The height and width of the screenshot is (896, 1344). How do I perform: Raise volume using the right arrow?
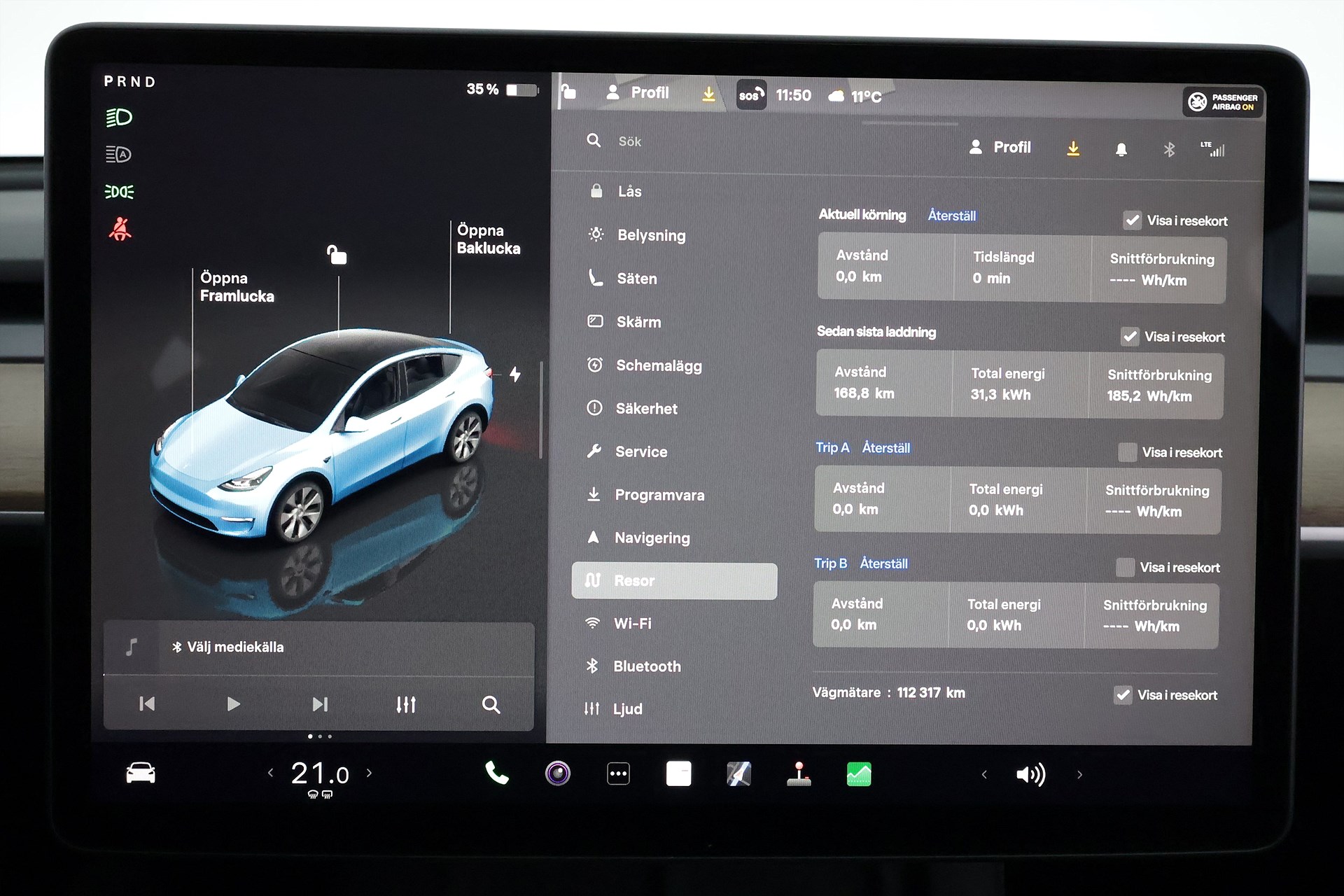pos(1079,774)
